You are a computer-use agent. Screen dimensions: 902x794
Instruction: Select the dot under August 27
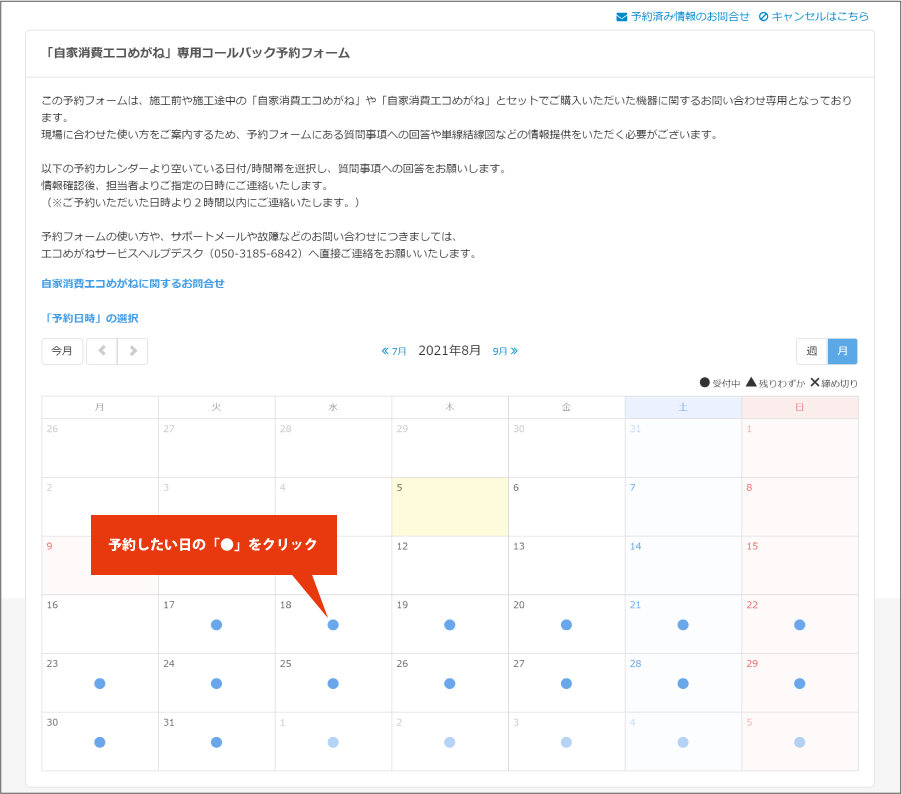click(567, 684)
